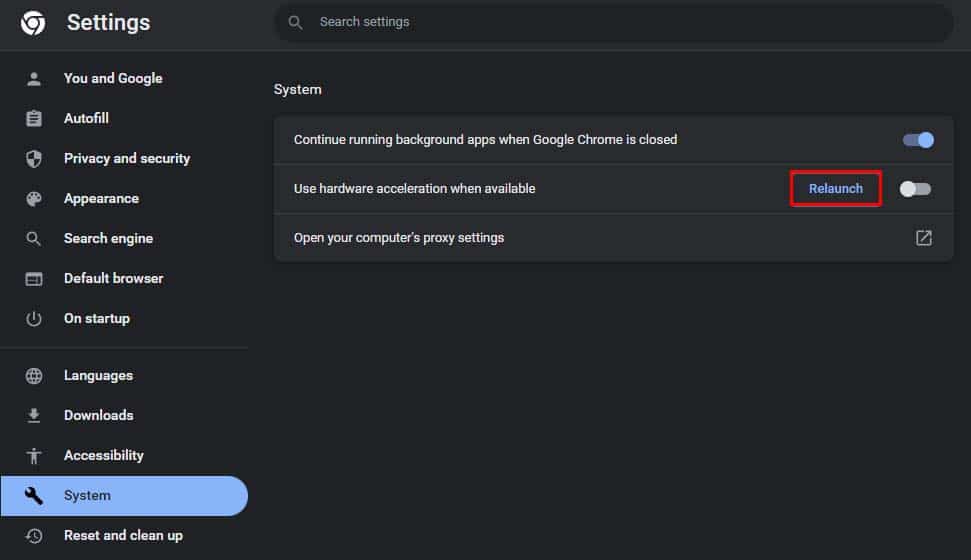971x560 pixels.
Task: Click the Relaunch button
Action: pyautogui.click(x=835, y=189)
